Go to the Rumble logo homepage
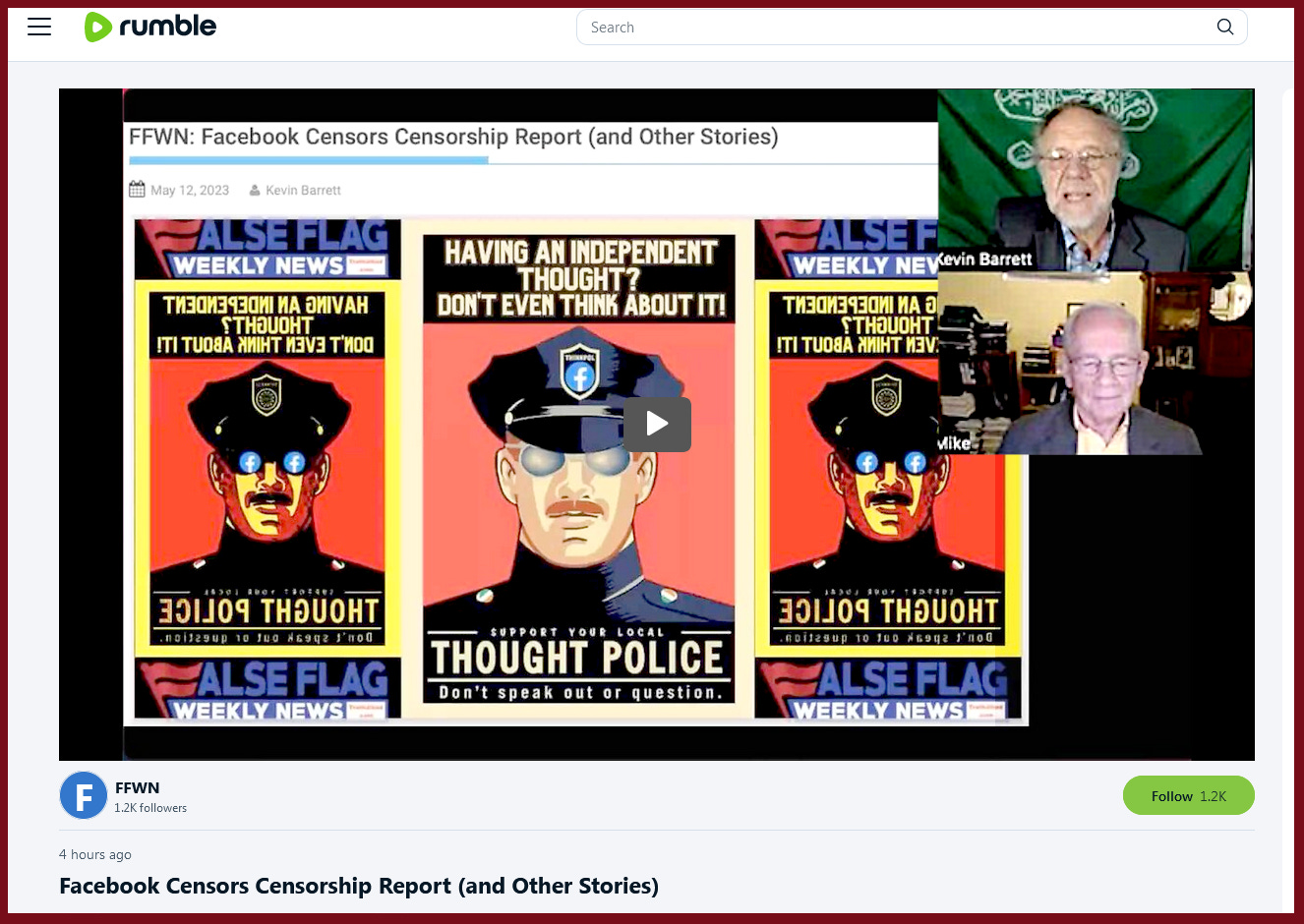The height and width of the screenshot is (924, 1304). click(x=150, y=27)
